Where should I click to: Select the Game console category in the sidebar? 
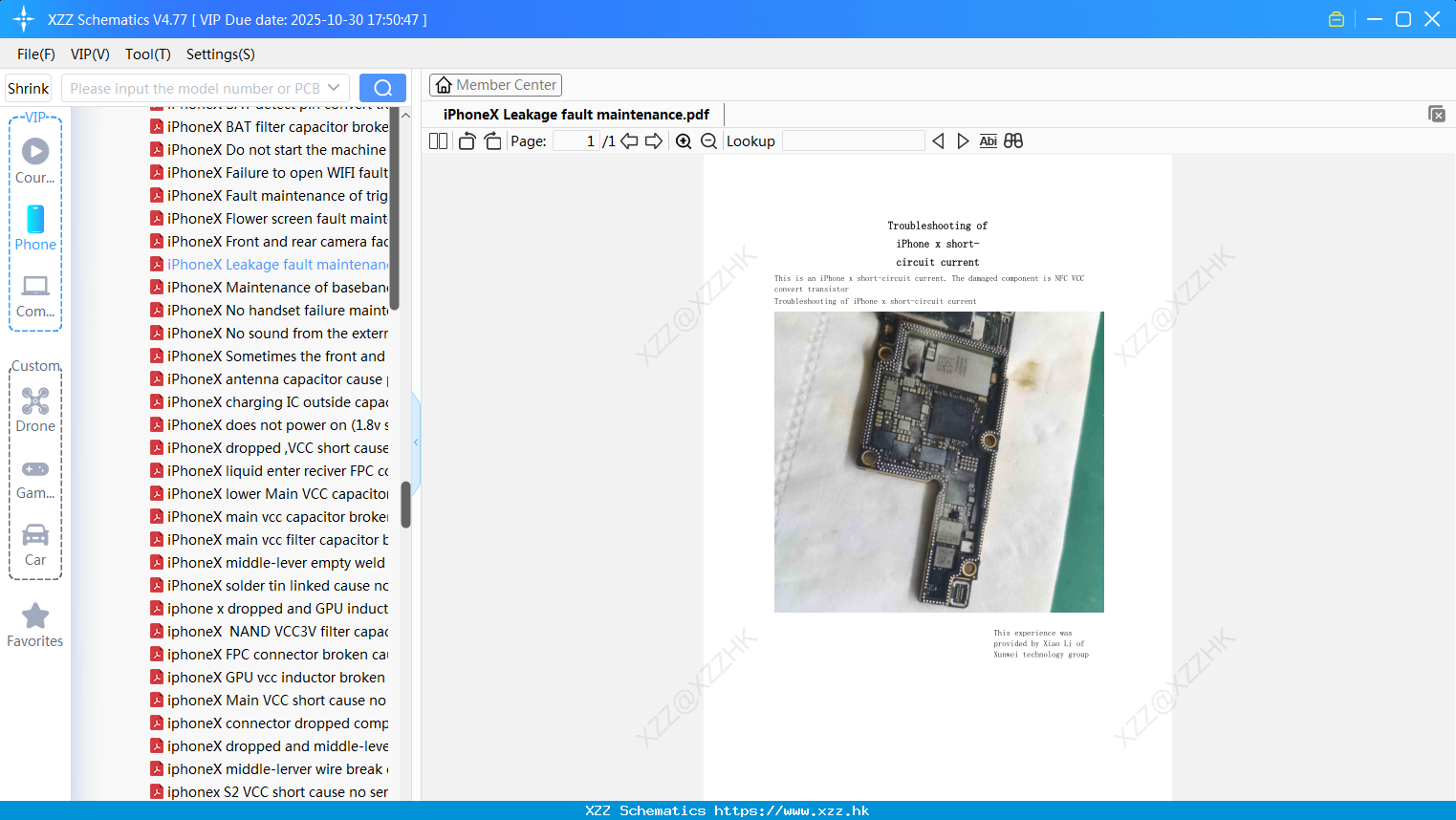click(35, 479)
